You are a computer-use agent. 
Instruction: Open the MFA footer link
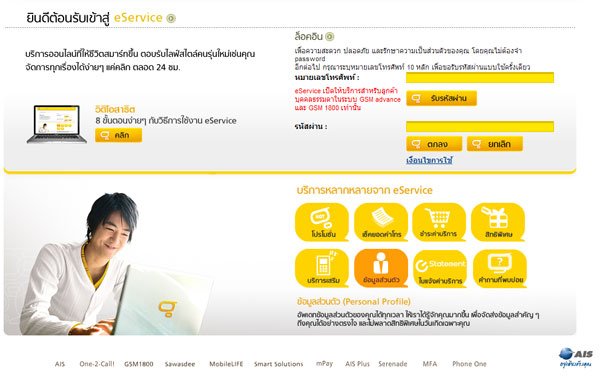[x=430, y=364]
